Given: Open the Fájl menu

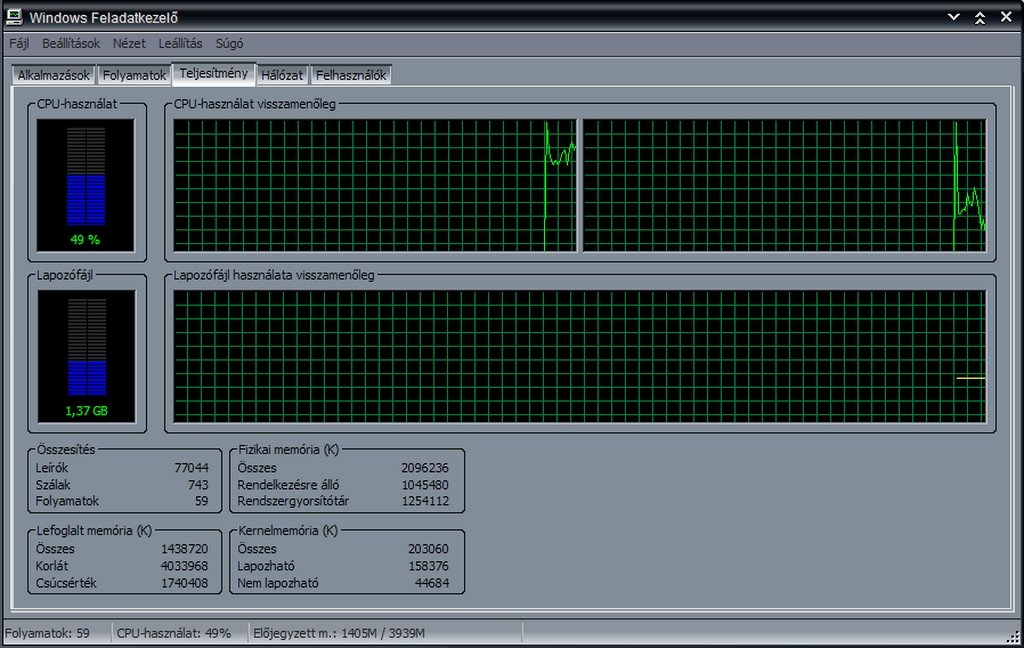Looking at the screenshot, I should tap(19, 44).
